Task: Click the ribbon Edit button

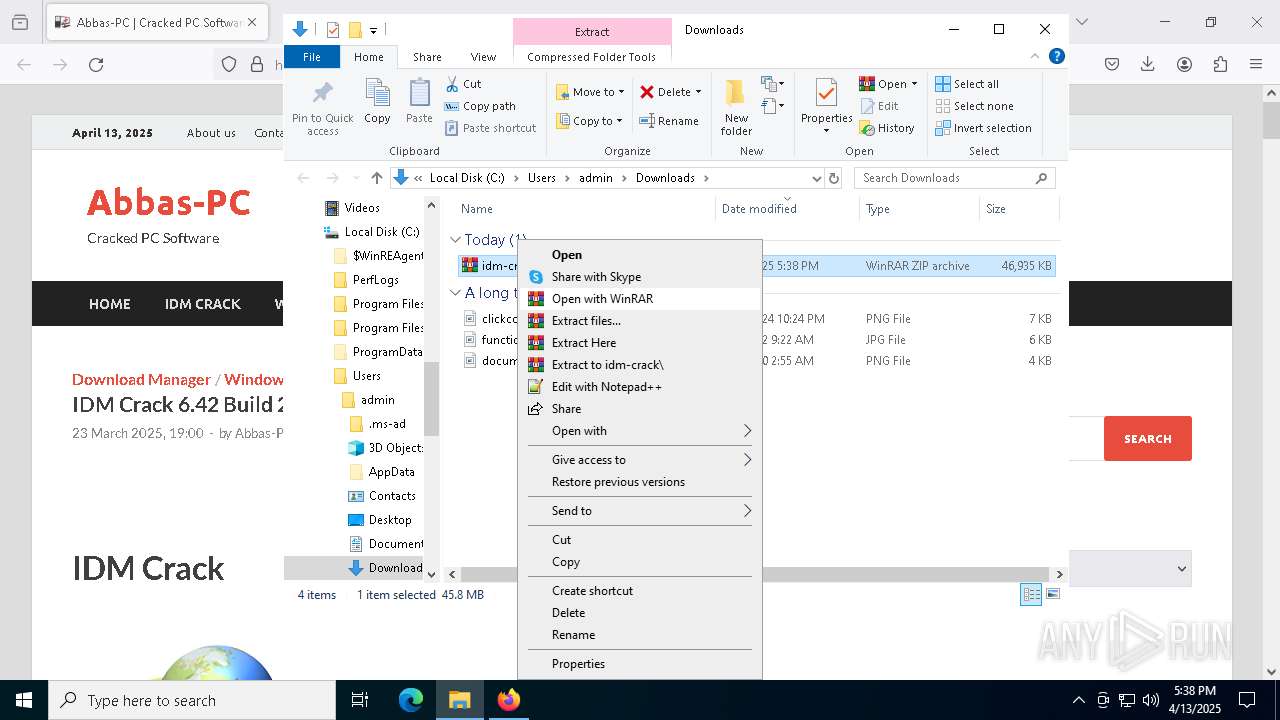Action: [879, 106]
